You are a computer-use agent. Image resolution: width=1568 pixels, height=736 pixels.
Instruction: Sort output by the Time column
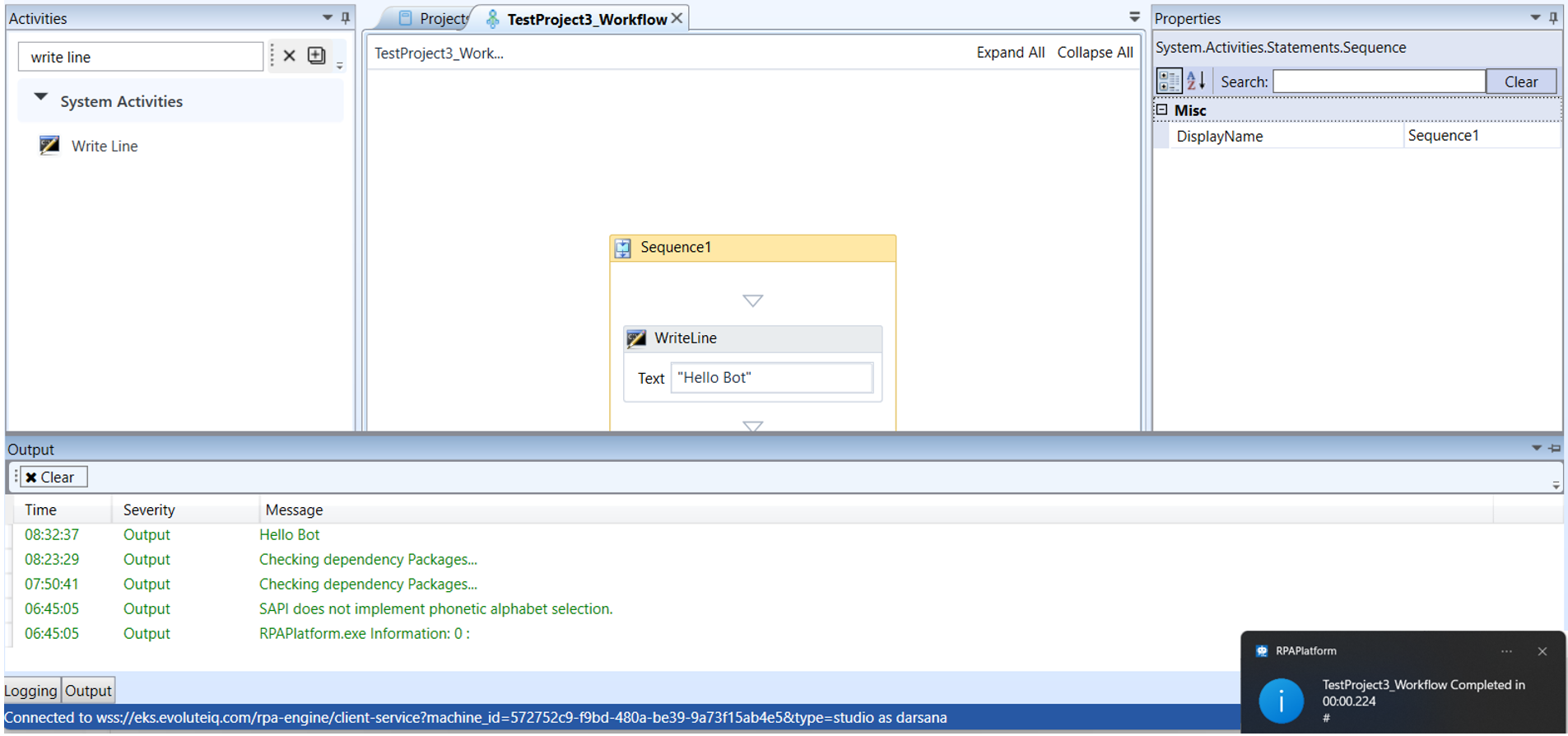click(x=62, y=510)
